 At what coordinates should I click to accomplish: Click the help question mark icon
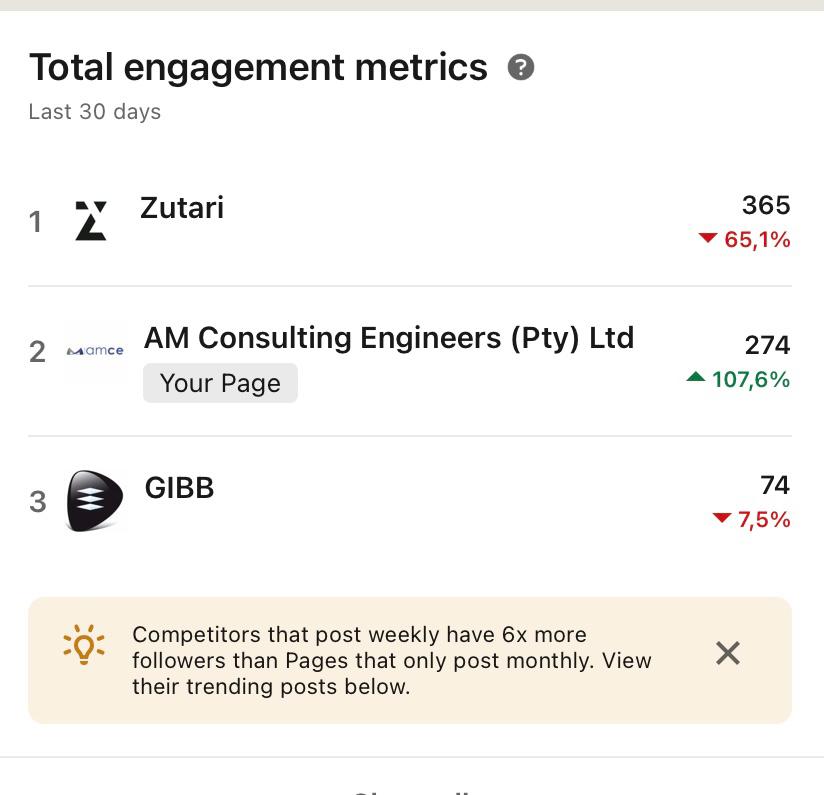click(521, 68)
